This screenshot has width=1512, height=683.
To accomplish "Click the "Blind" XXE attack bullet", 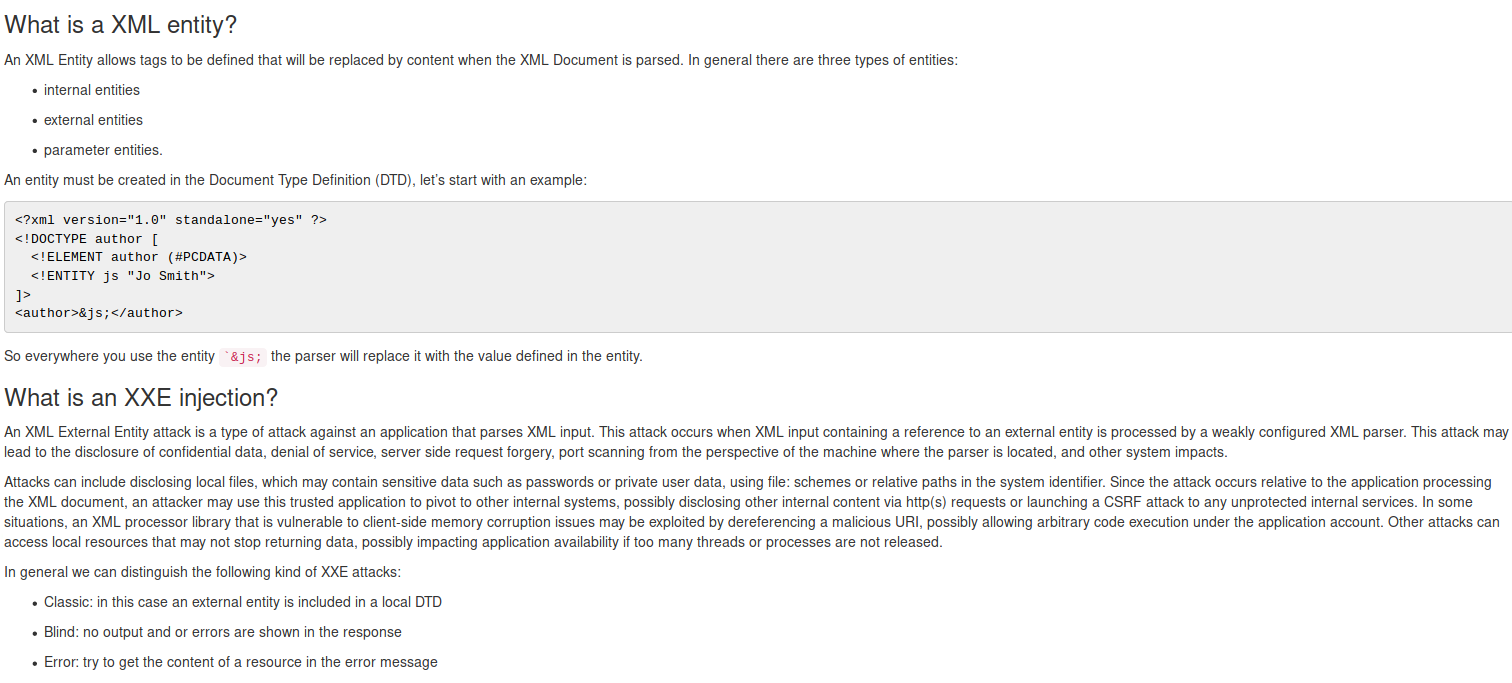I will point(222,632).
